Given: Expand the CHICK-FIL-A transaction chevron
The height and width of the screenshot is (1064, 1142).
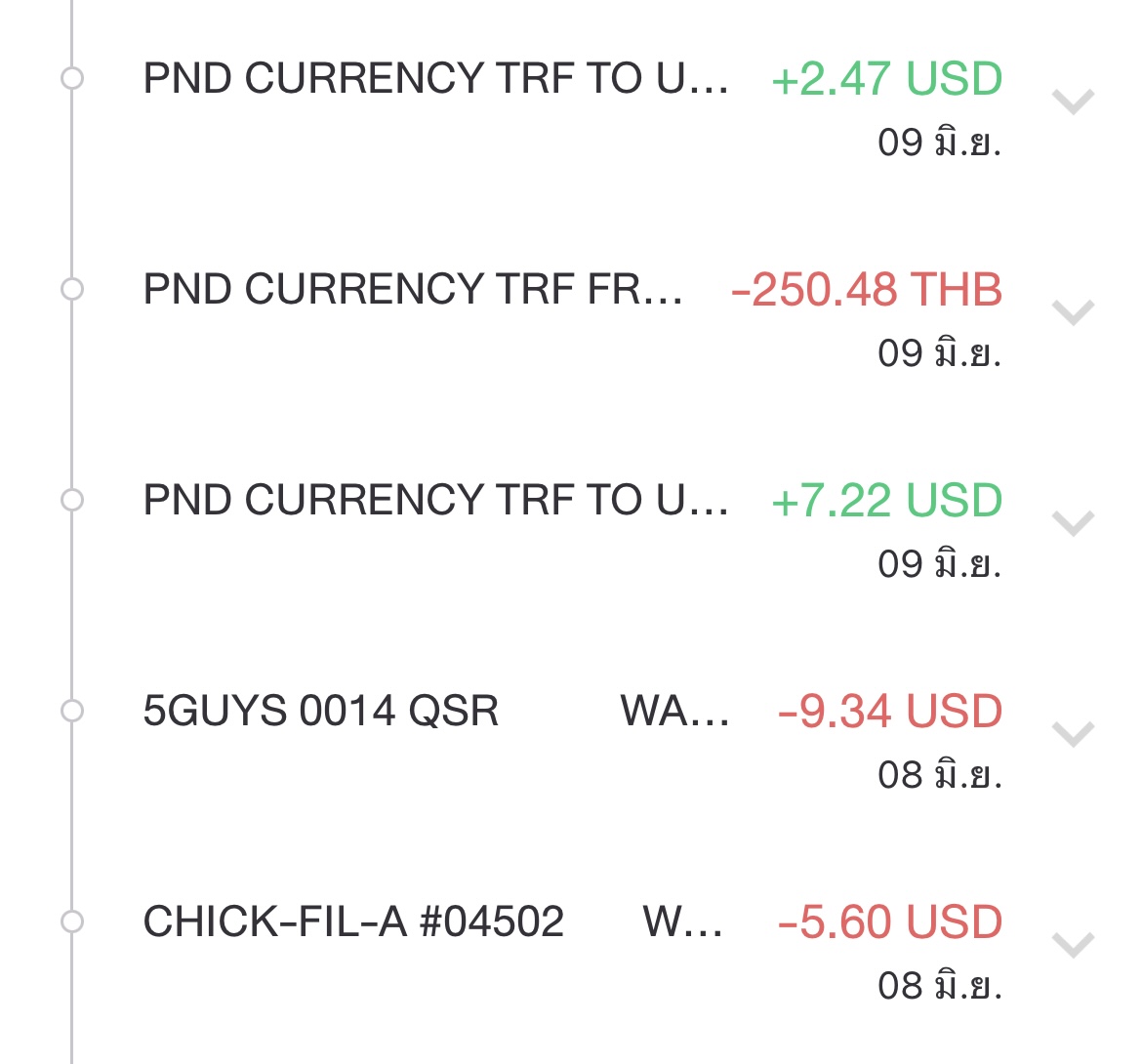Looking at the screenshot, I should (1073, 945).
